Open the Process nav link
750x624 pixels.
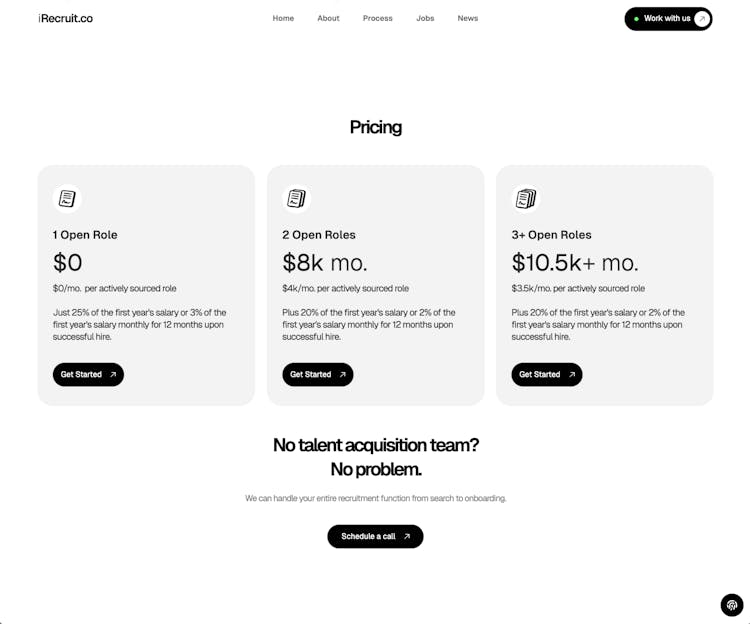click(x=378, y=19)
